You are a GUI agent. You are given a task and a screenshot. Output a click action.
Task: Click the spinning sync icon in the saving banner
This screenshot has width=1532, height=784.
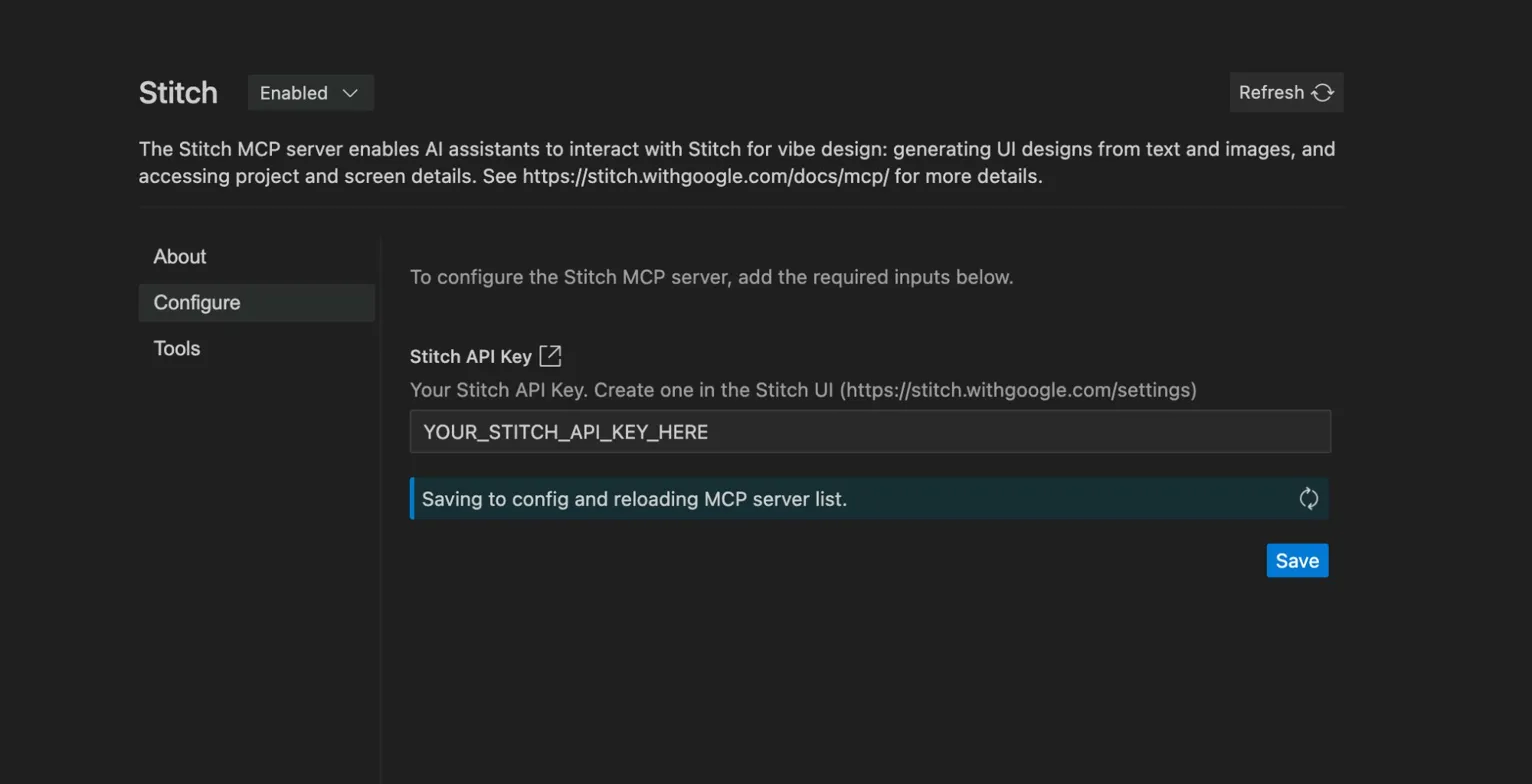point(1309,498)
